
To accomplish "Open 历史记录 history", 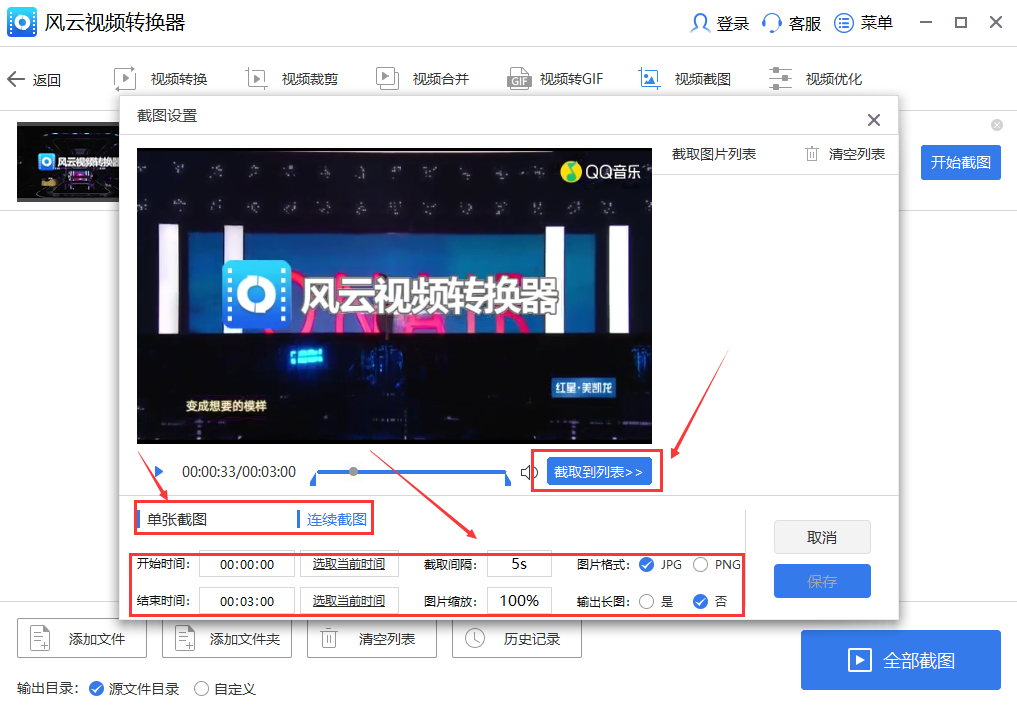I will point(517,639).
